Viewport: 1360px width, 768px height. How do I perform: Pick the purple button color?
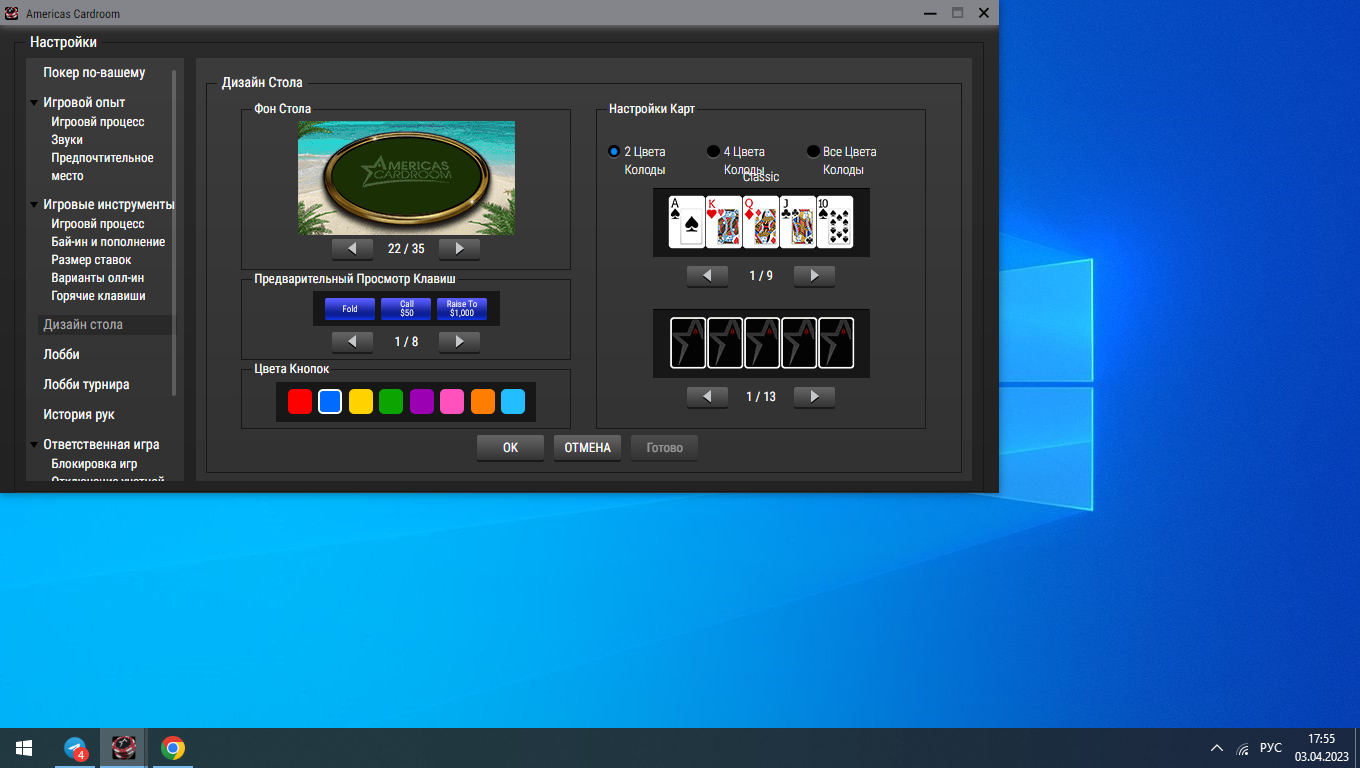tap(422, 402)
